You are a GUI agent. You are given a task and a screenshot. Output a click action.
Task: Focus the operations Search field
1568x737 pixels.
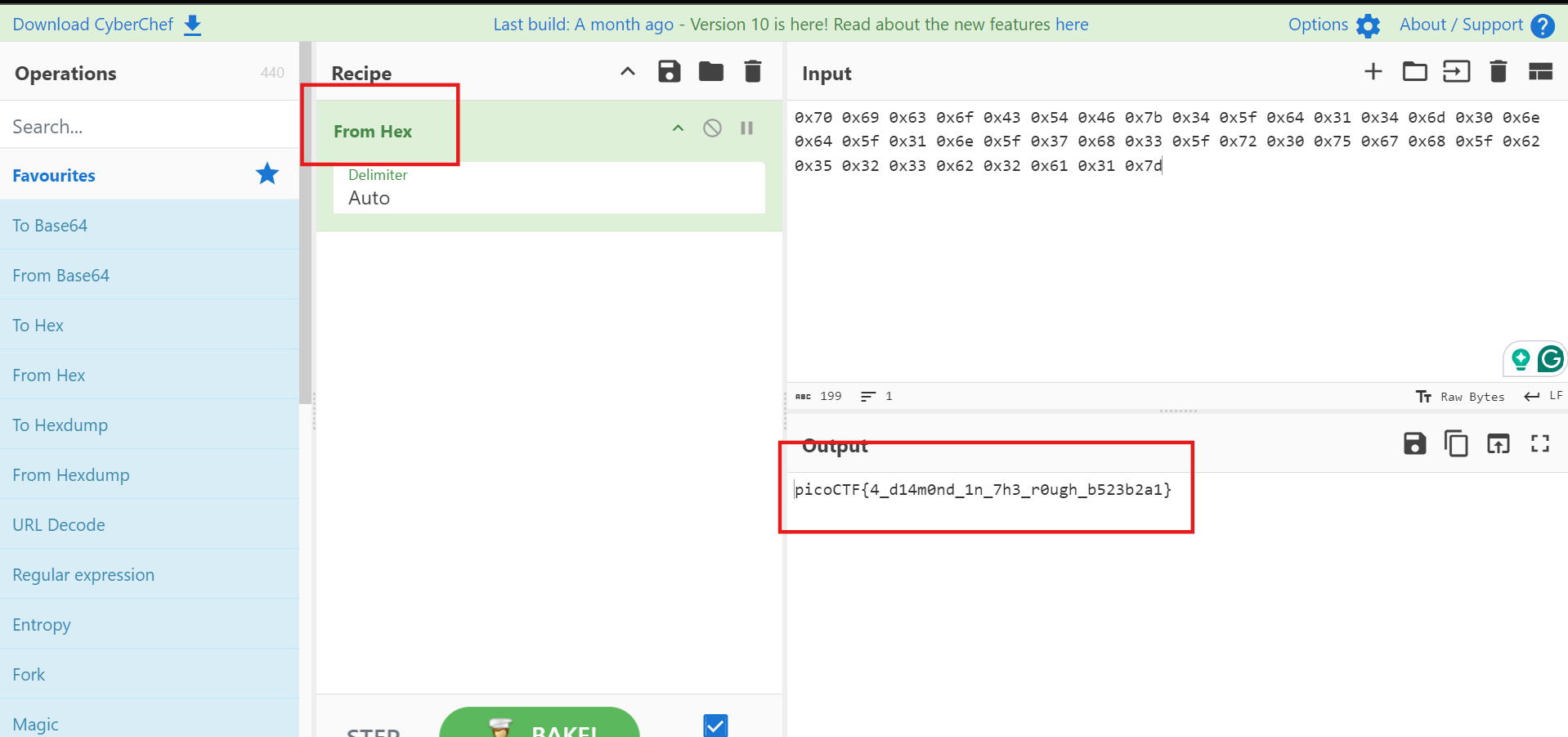tap(150, 127)
